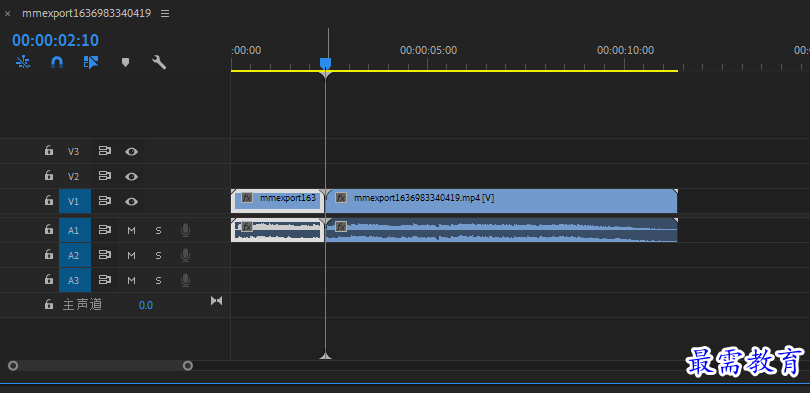
Task: Click the 00:00:02:10 playhead timecode
Action: [x=55, y=40]
